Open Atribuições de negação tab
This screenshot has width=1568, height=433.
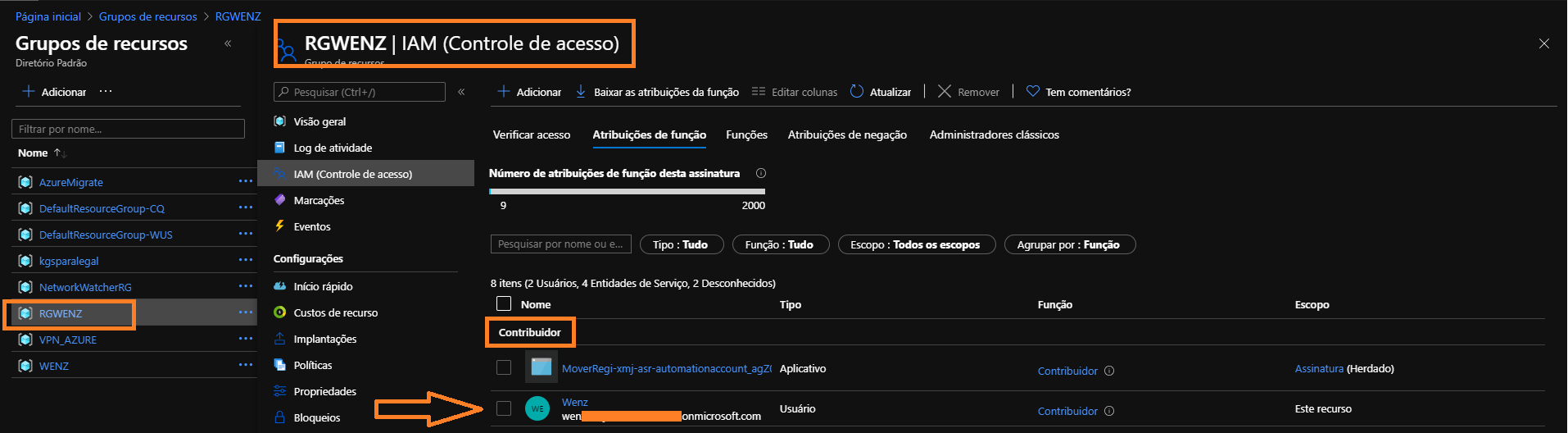coord(847,134)
